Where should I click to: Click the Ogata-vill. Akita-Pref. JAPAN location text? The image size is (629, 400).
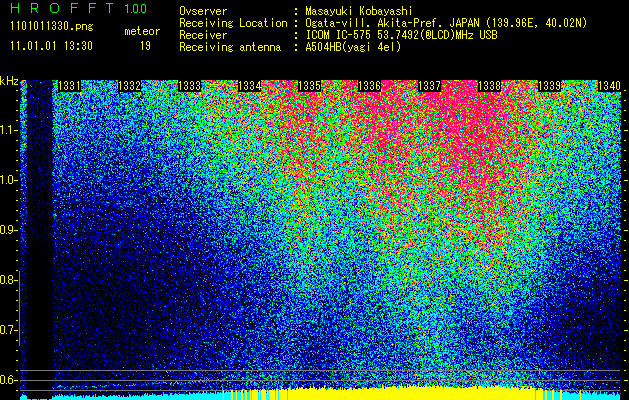pyautogui.click(x=446, y=23)
